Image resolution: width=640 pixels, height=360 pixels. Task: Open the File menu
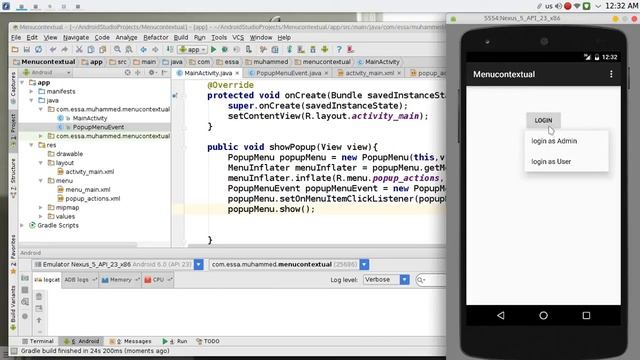point(16,38)
